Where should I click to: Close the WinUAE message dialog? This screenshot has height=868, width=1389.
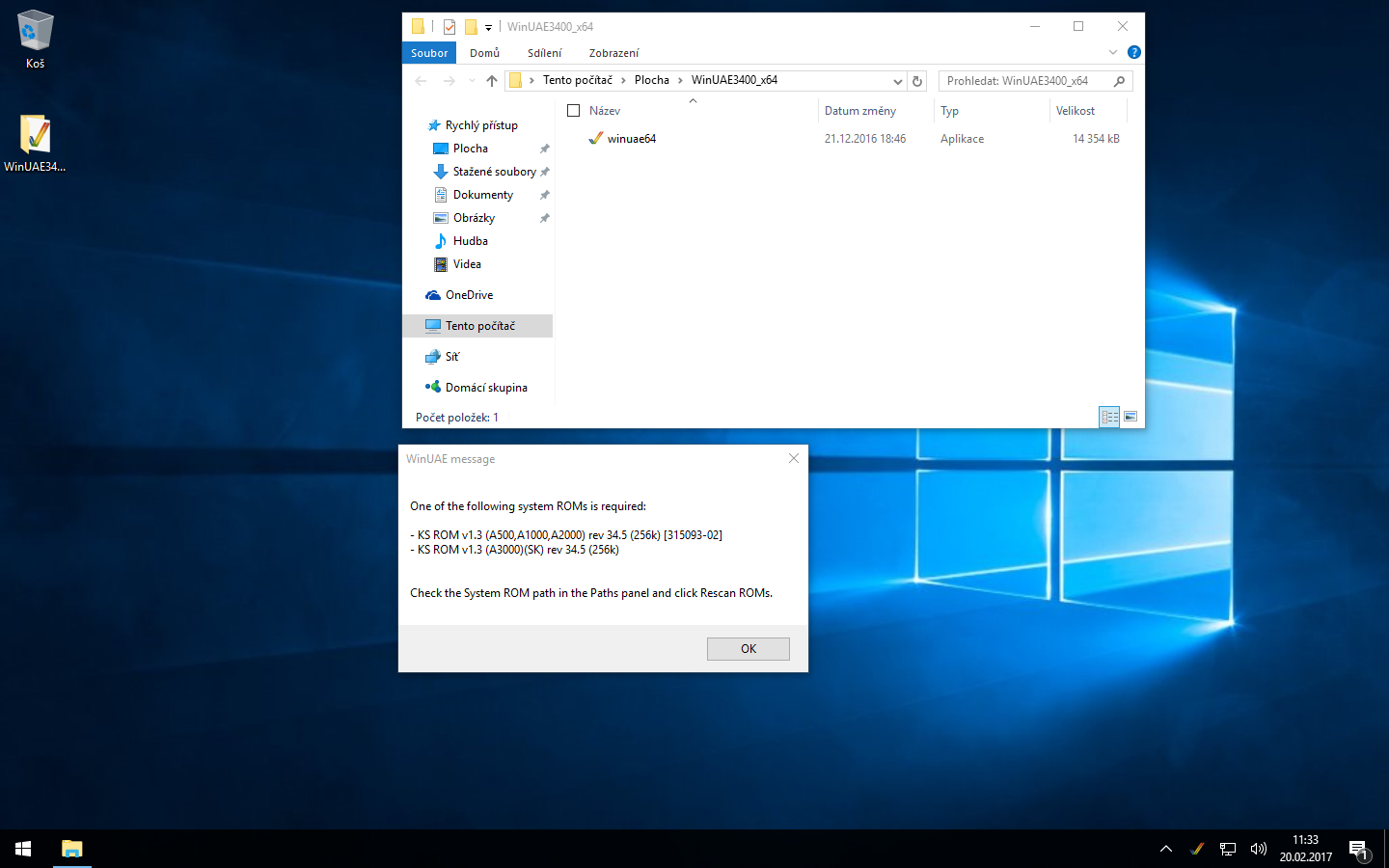tap(794, 458)
